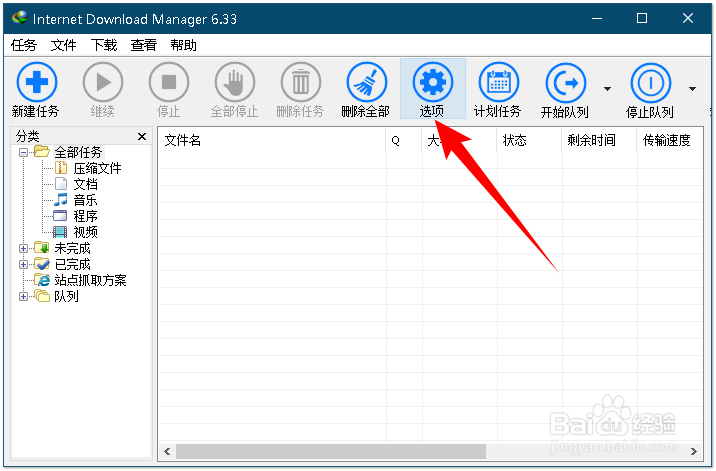Select 文档 category
The image size is (716, 471).
(x=85, y=184)
